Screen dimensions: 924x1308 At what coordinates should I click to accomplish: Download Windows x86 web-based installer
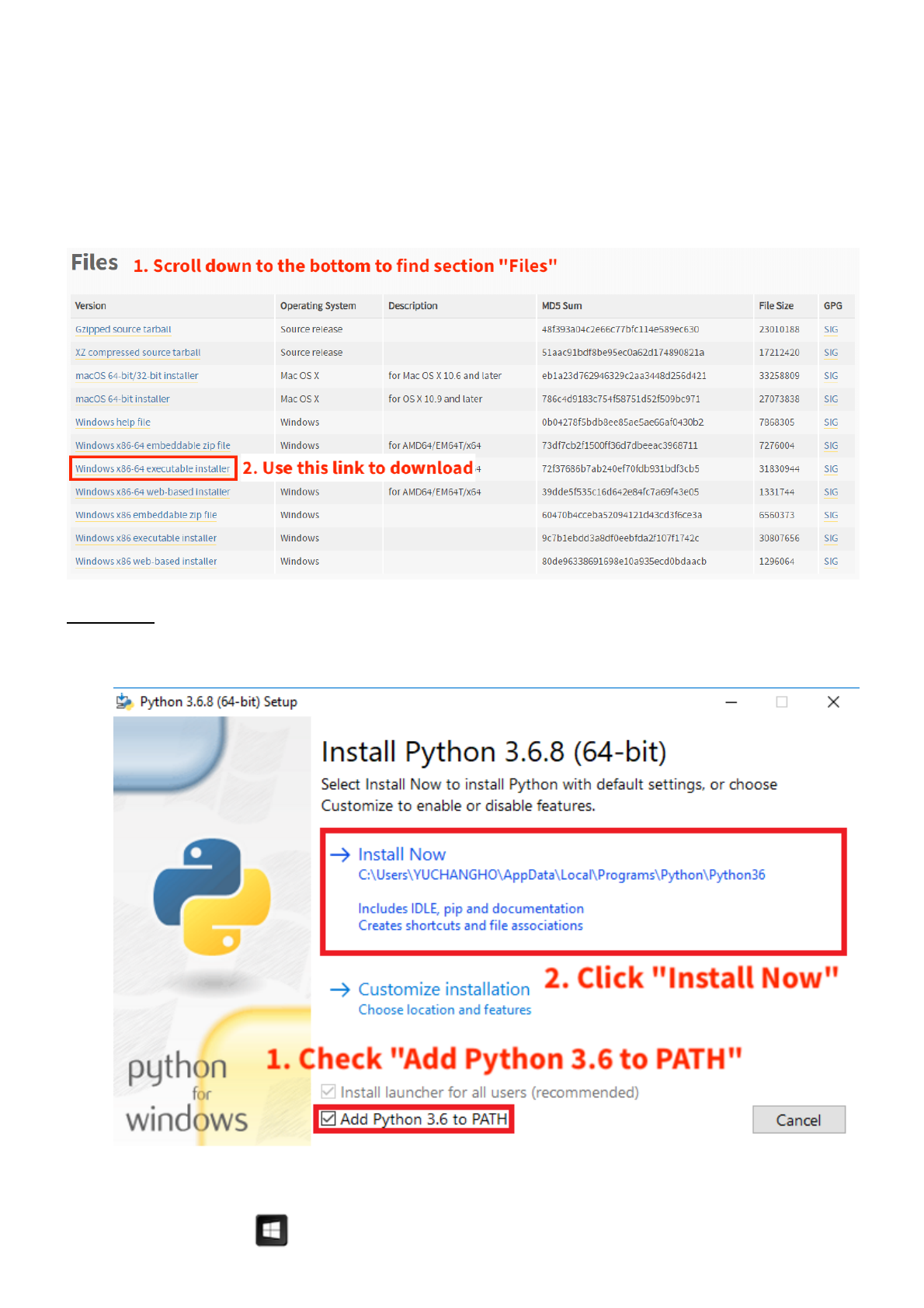pos(146,562)
